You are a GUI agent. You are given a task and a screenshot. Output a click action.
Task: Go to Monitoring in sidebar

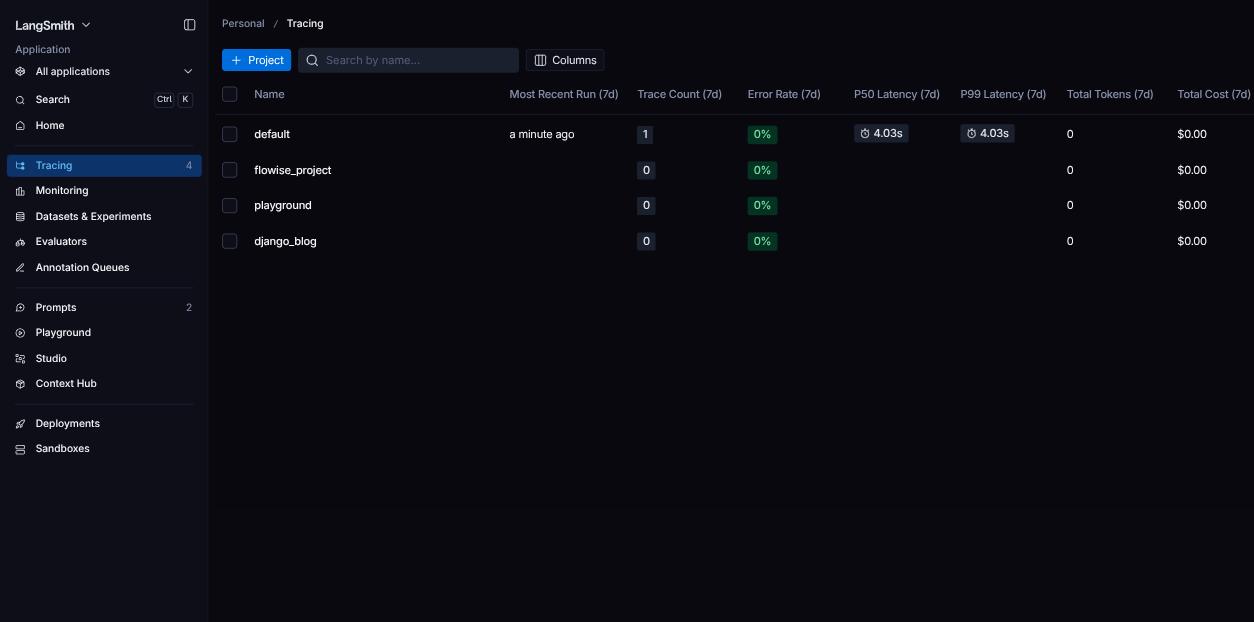point(104,191)
